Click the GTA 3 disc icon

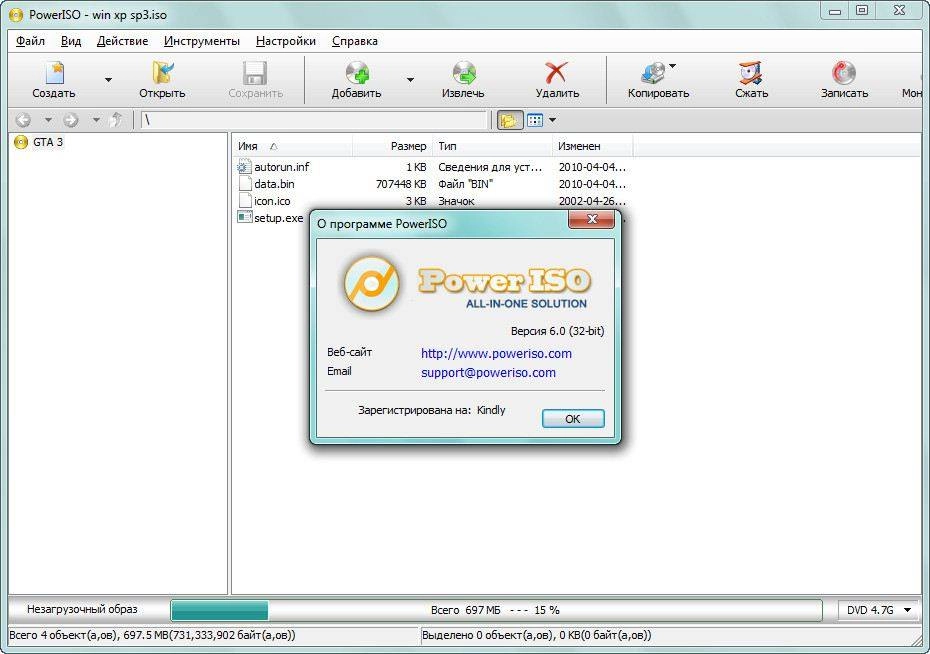21,142
